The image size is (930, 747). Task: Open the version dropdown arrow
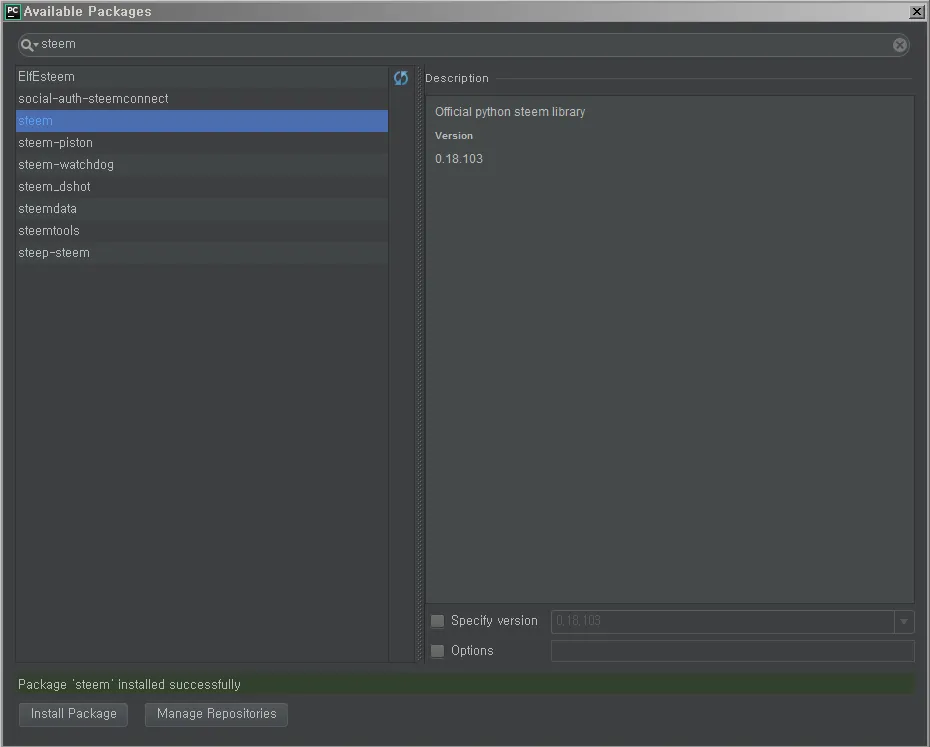tap(904, 621)
